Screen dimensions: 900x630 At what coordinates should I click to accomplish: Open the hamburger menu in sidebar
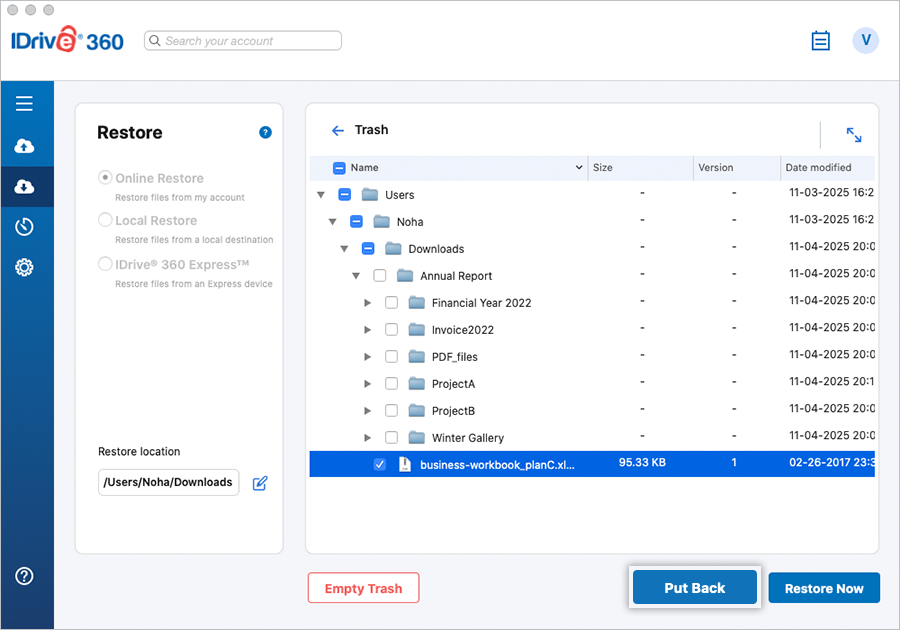click(24, 104)
